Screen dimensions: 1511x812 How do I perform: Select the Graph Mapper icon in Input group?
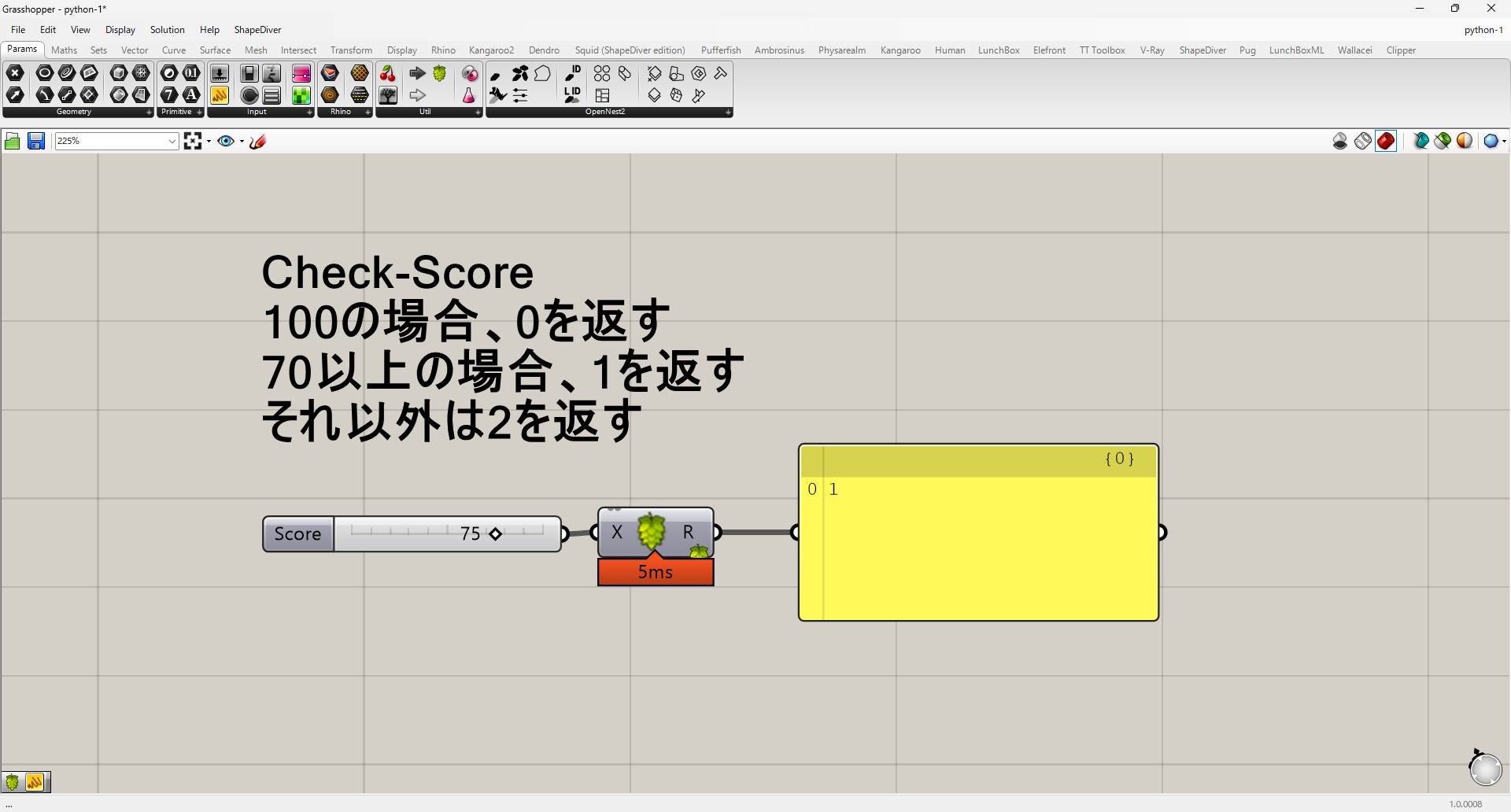220,94
